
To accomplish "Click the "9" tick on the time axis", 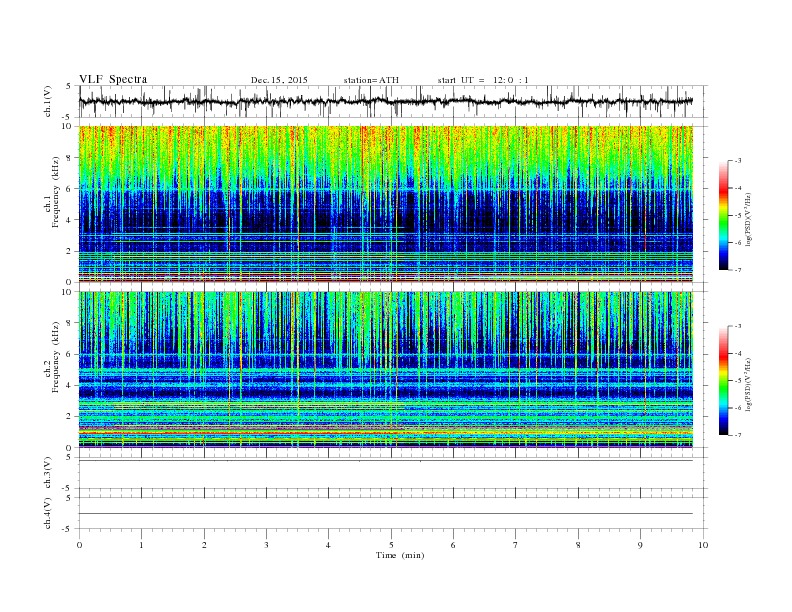I will point(640,545).
